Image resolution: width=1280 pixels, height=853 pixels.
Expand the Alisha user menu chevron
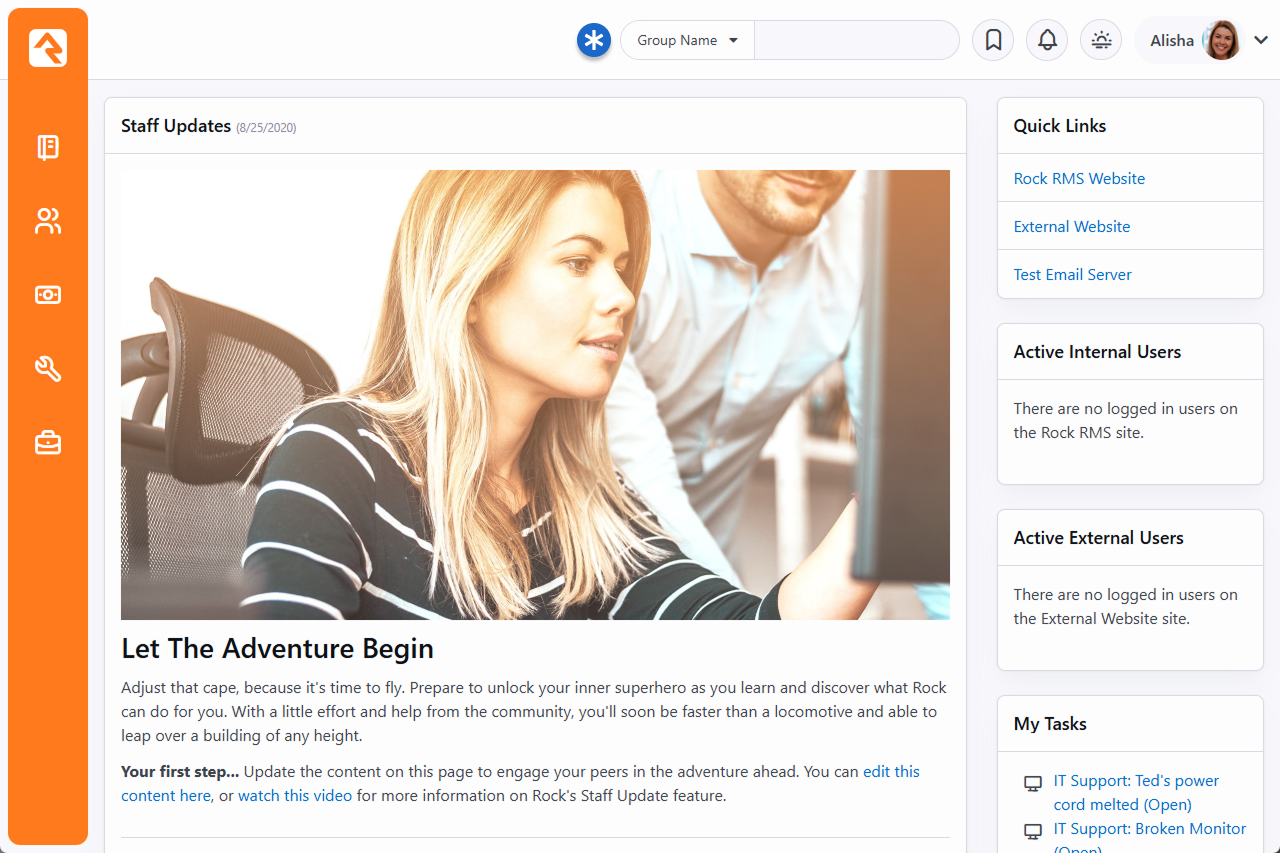tap(1261, 41)
